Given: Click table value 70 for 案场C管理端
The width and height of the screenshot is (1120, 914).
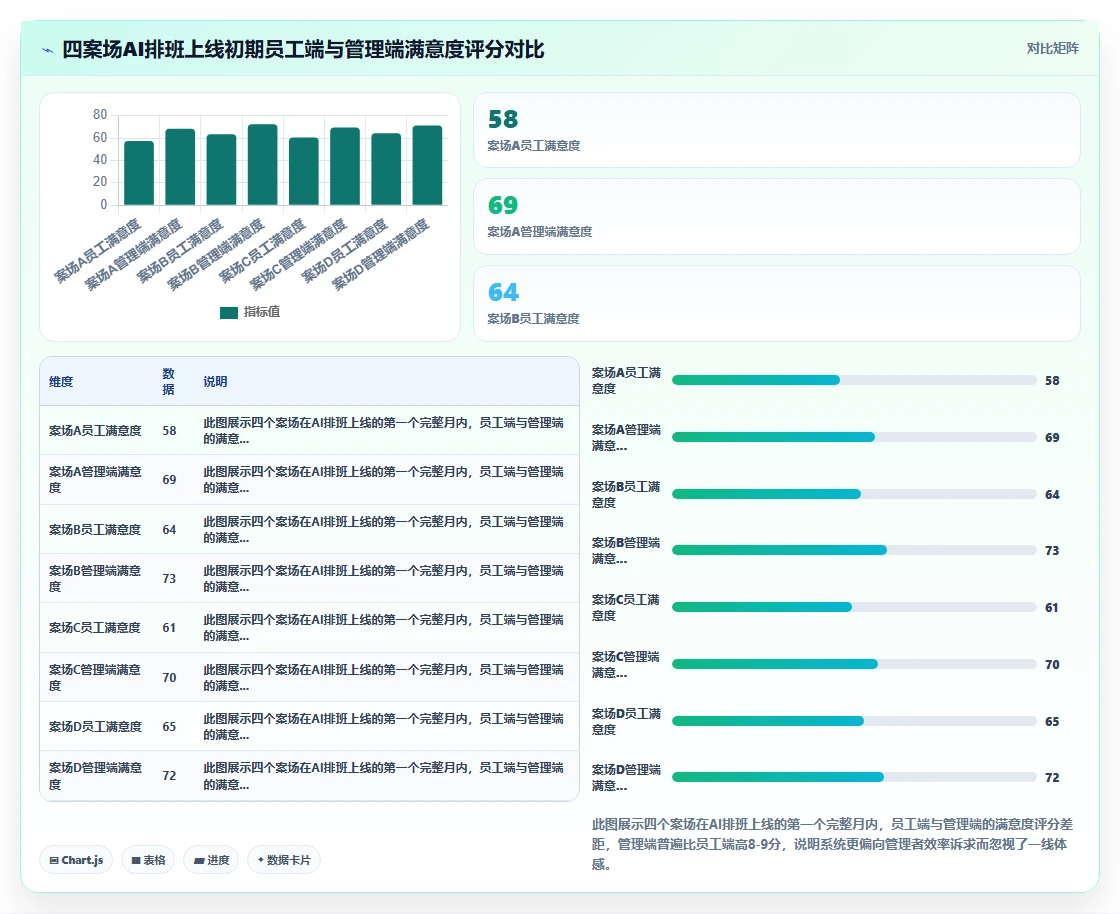Looking at the screenshot, I should pos(169,677).
